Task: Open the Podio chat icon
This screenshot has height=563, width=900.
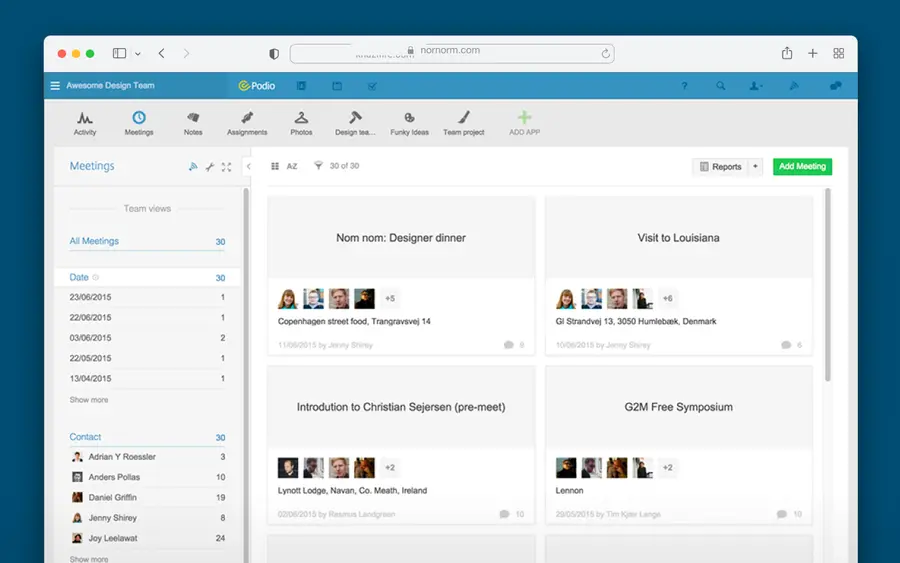Action: pyautogui.click(x=835, y=86)
